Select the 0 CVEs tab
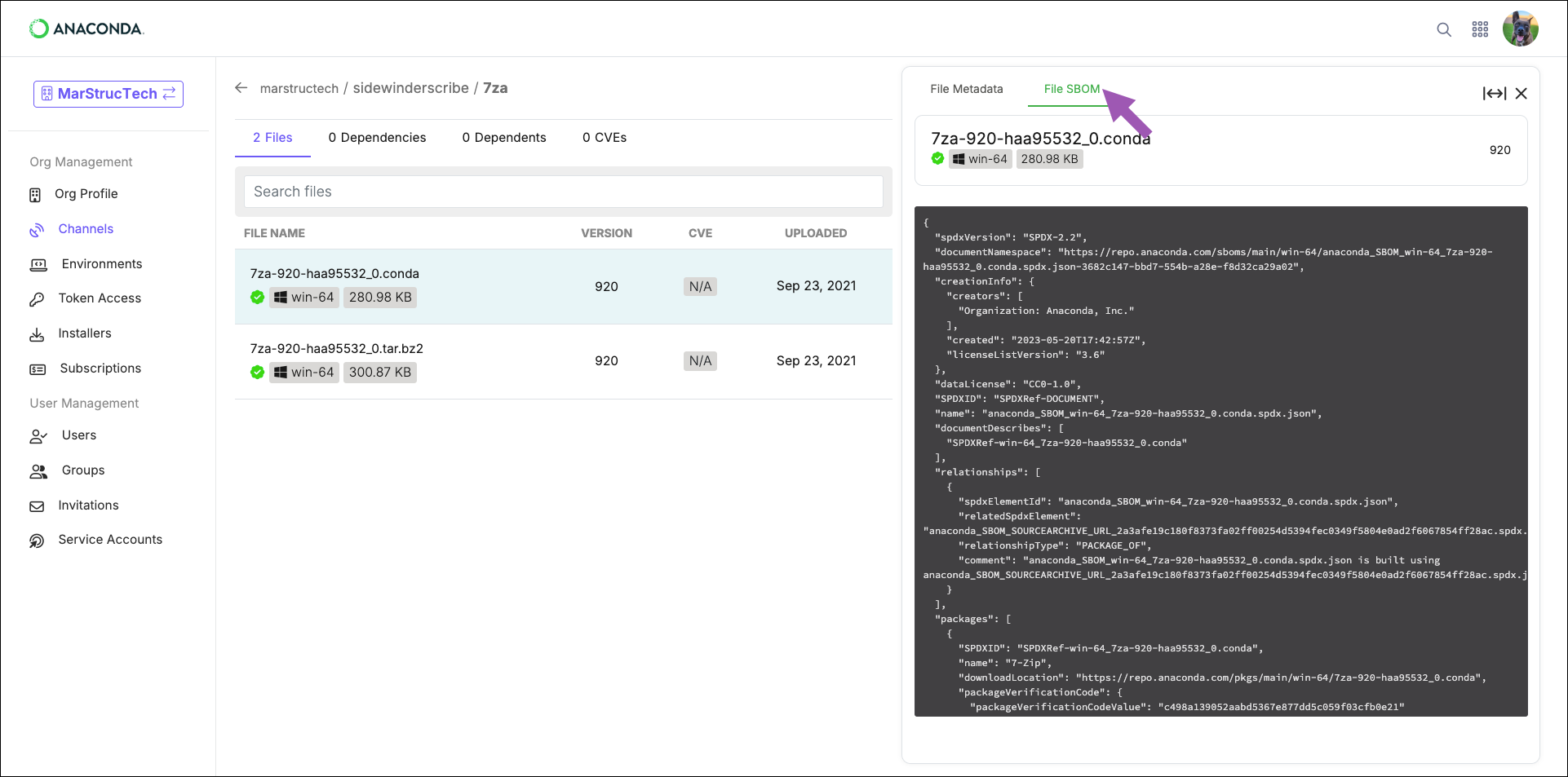The height and width of the screenshot is (777, 1568). pyautogui.click(x=605, y=138)
